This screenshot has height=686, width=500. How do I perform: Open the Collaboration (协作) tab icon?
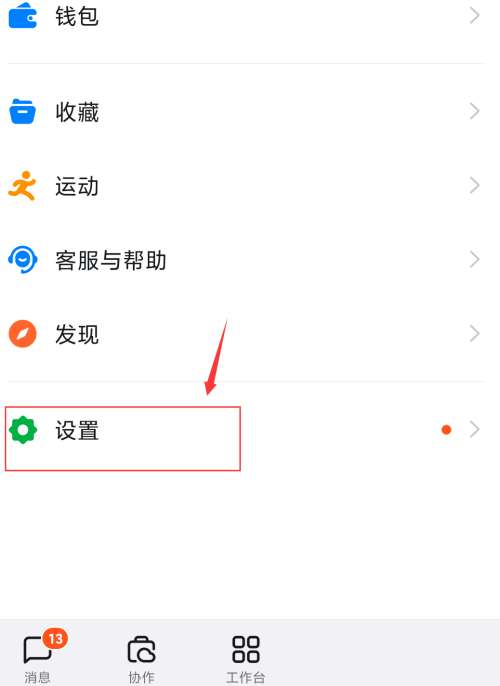point(141,649)
